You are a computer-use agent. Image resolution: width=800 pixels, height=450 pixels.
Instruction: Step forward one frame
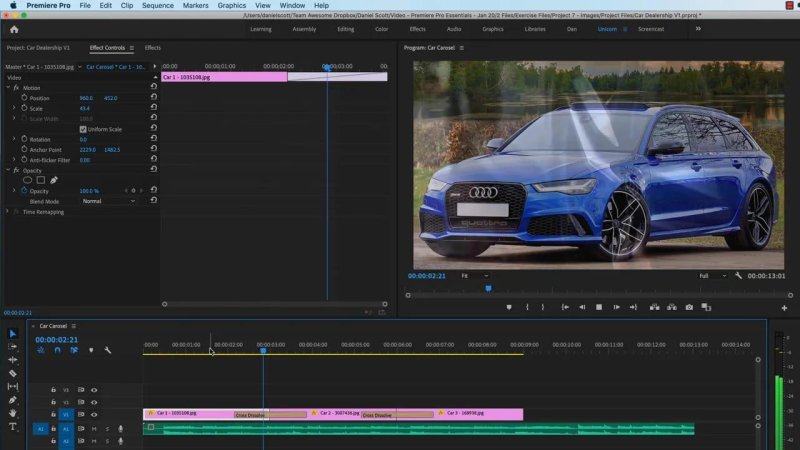[616, 307]
